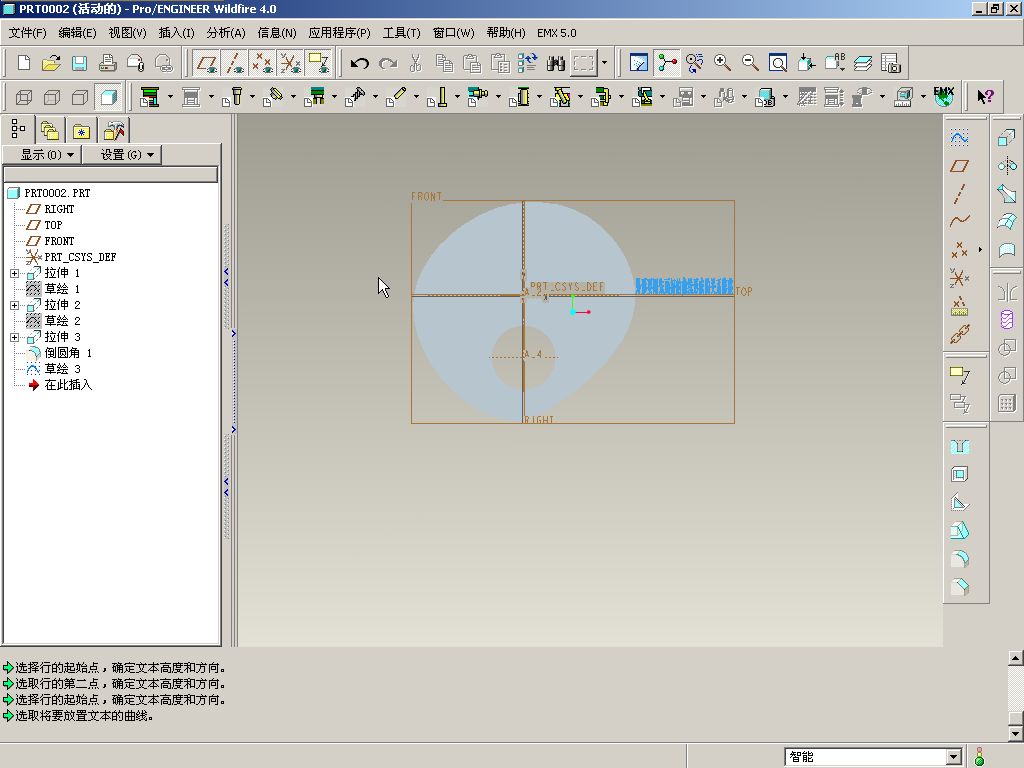1024x768 pixels.
Task: Toggle coordinate systems display
Action: click(290, 63)
